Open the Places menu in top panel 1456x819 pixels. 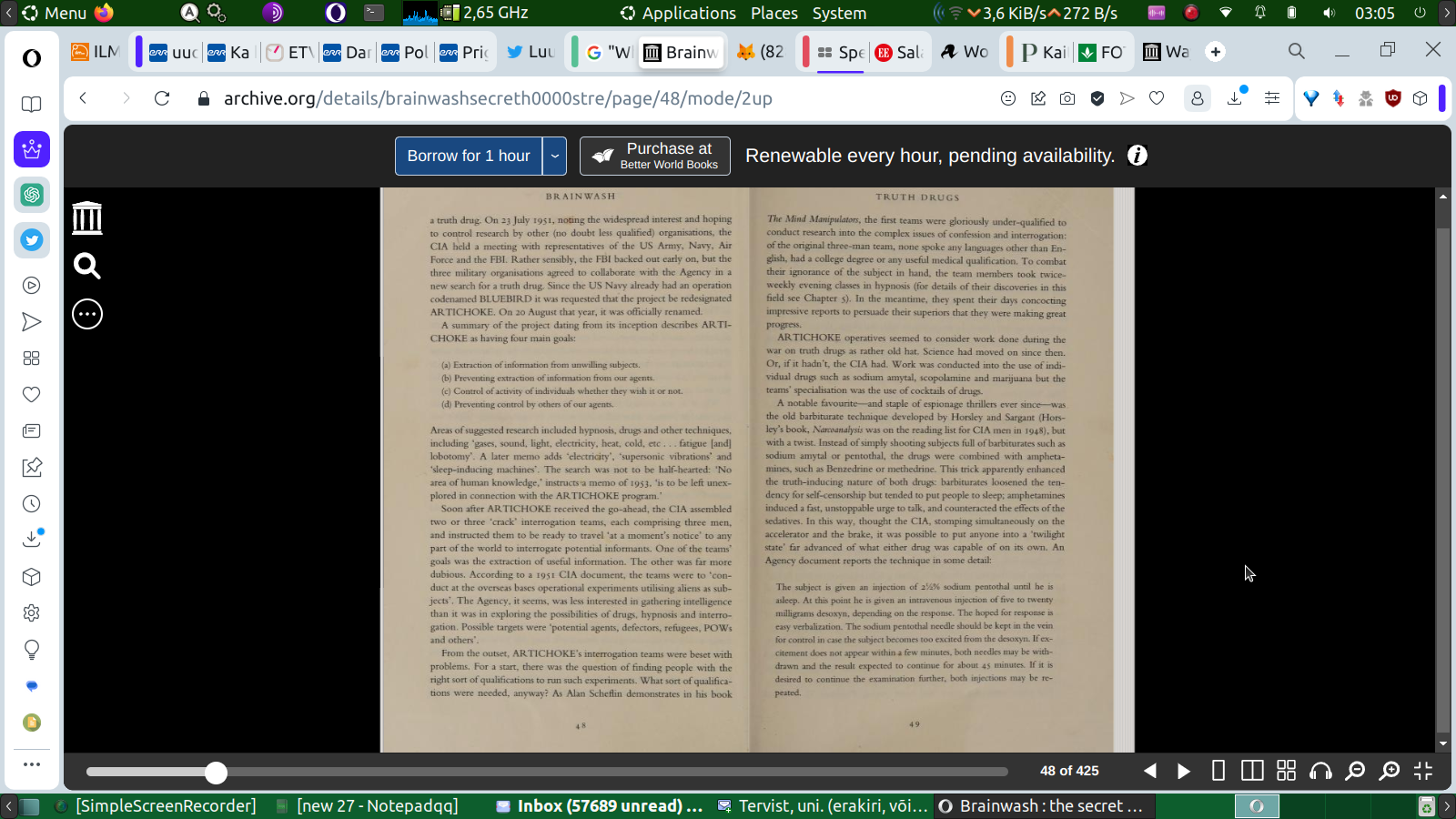(774, 13)
